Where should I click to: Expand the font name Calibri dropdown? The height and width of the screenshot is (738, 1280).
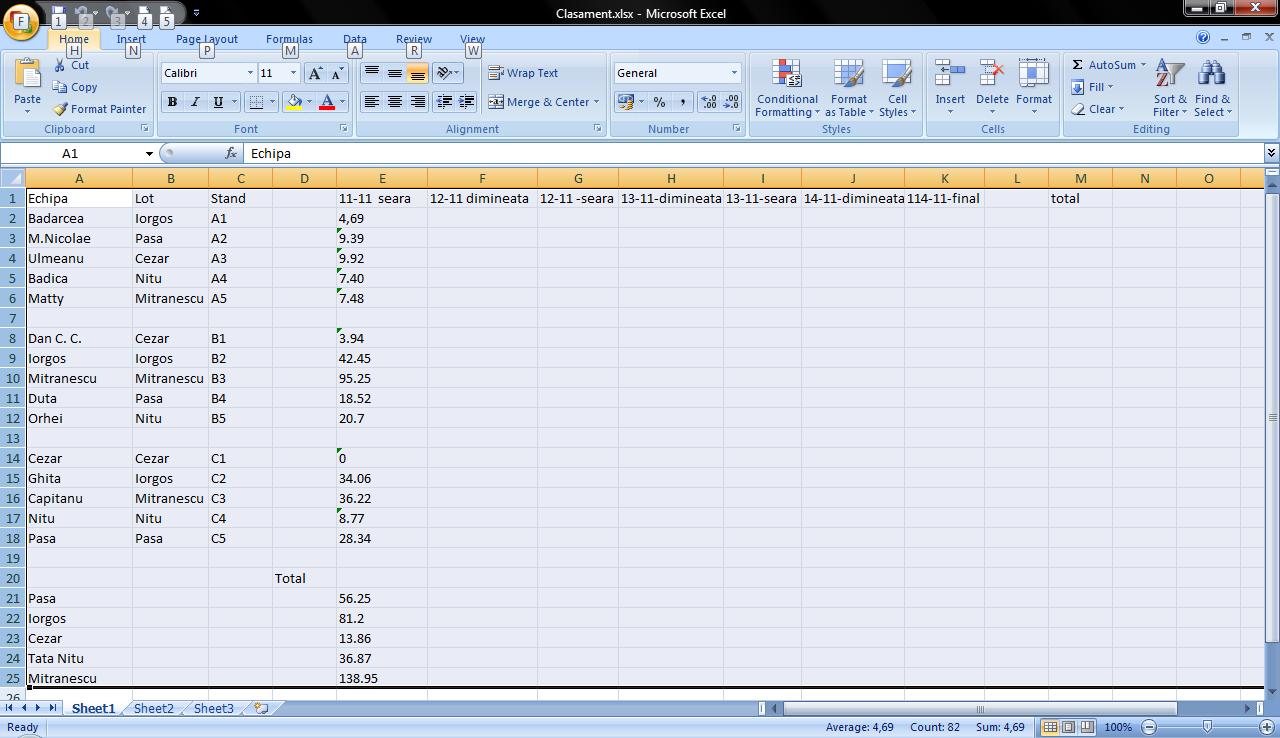pyautogui.click(x=250, y=73)
